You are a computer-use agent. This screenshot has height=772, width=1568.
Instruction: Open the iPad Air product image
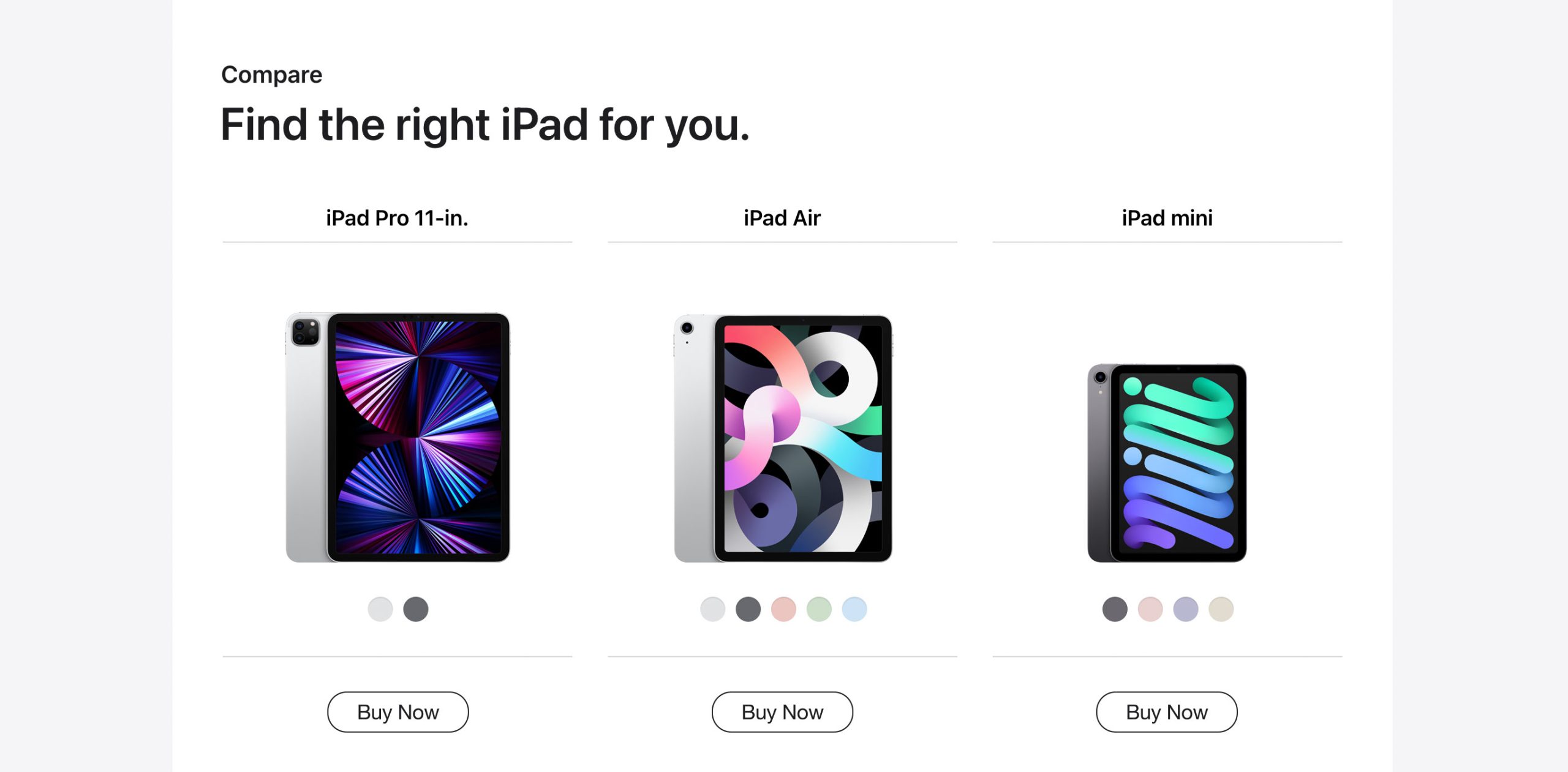tap(783, 438)
